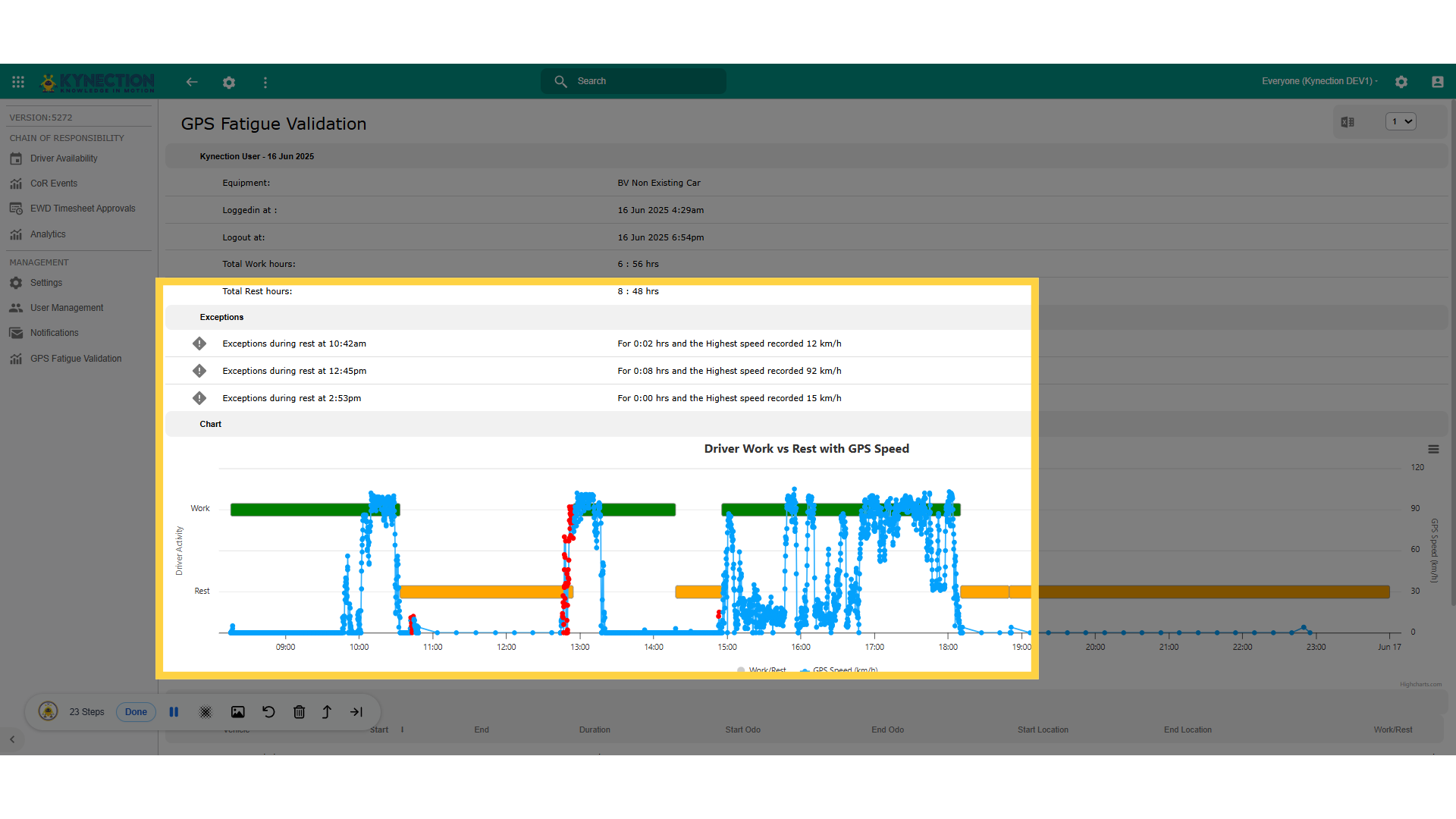Screen dimensions: 1456x819
Task: Click the Kynection logo
Action: 97,82
